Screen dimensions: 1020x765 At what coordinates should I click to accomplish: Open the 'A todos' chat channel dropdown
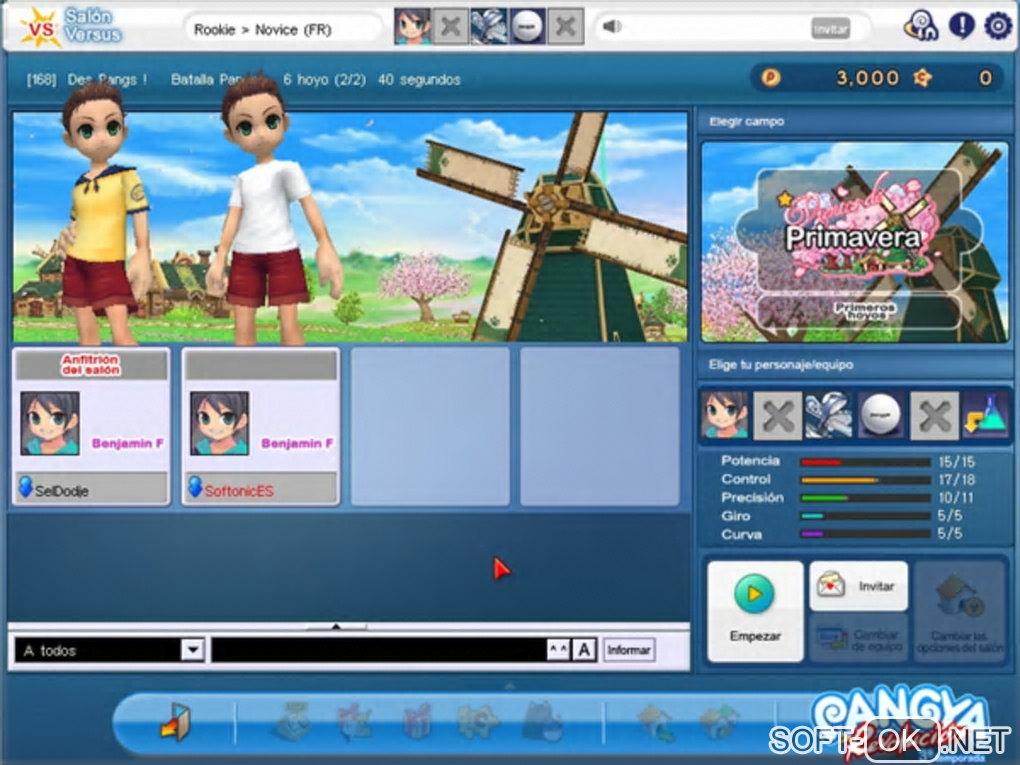(193, 650)
